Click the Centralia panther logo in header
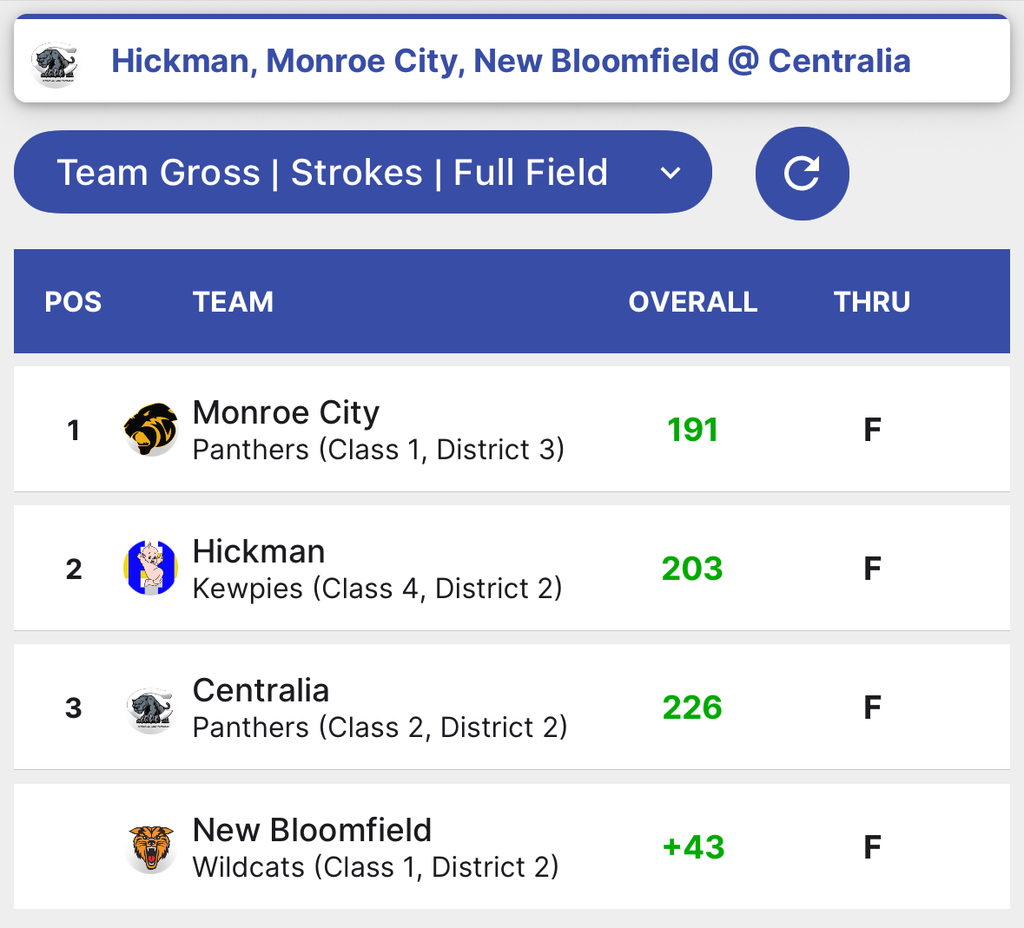 pos(54,62)
